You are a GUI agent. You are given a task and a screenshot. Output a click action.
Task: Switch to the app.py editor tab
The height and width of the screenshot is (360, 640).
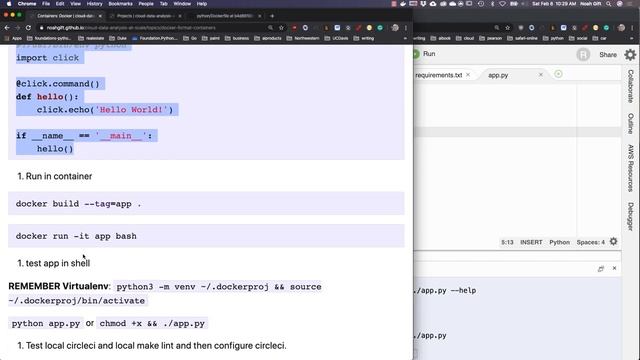pyautogui.click(x=498, y=75)
